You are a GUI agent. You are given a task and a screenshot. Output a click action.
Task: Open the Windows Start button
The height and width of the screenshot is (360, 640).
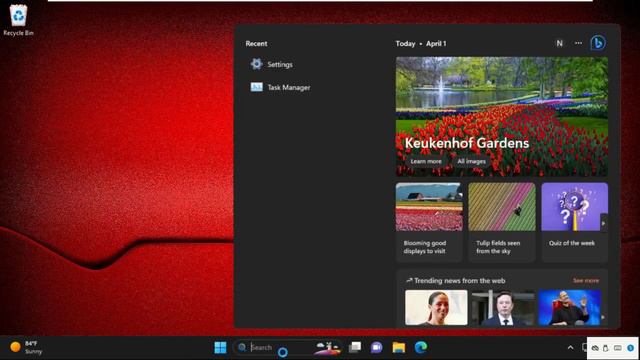pyautogui.click(x=220, y=347)
